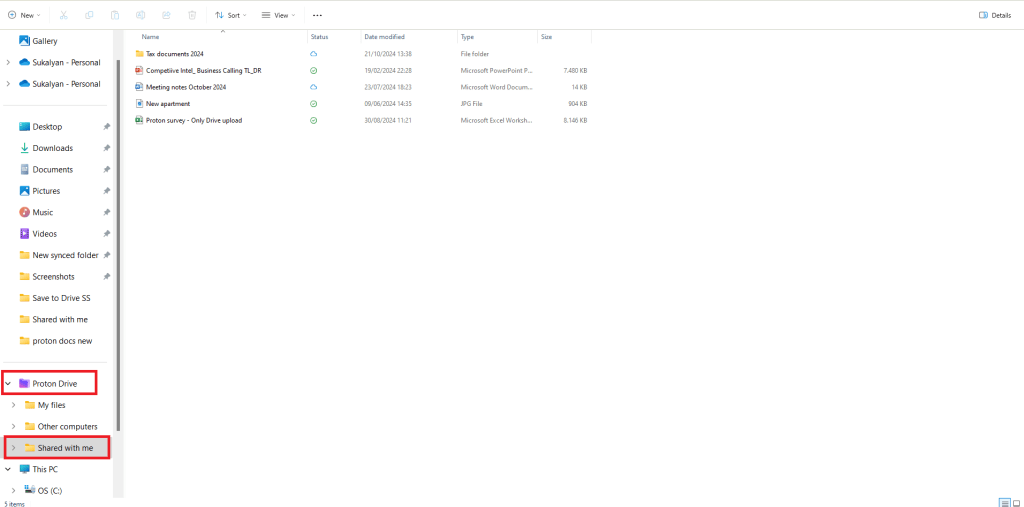Click the Delete trash icon
This screenshot has width=1024, height=507.
pyautogui.click(x=192, y=15)
